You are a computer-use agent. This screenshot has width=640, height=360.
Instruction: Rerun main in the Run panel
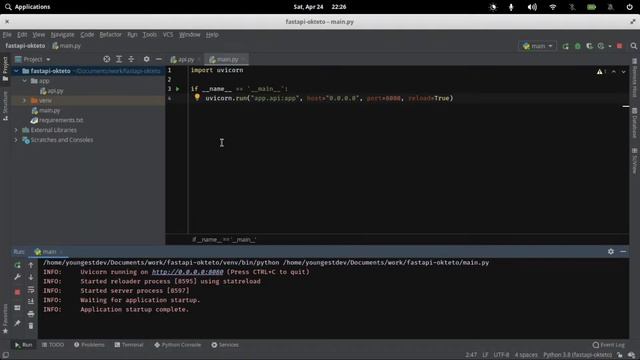17,265
